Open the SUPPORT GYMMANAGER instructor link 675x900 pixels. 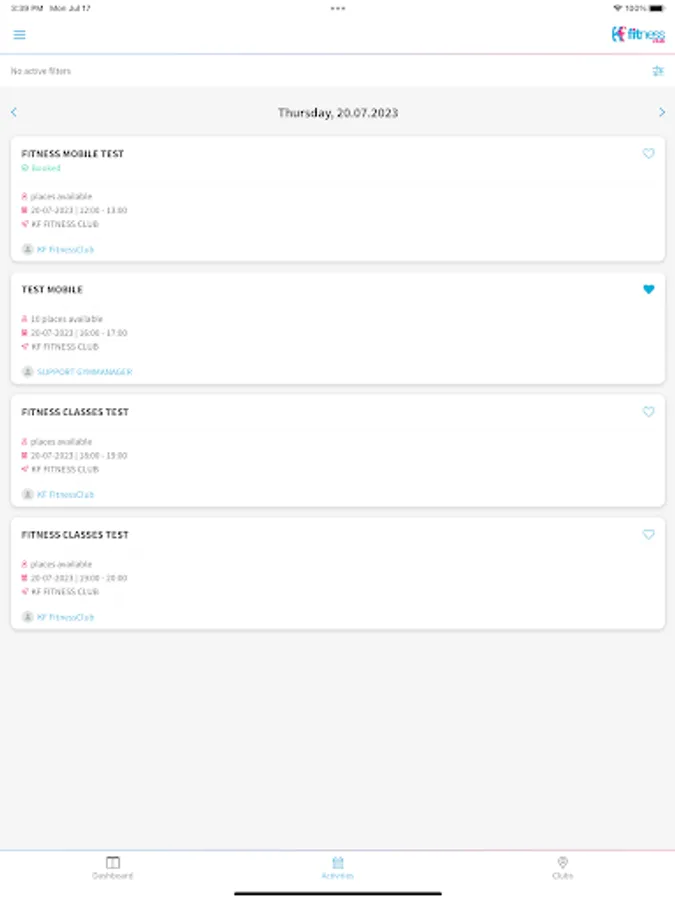click(84, 372)
